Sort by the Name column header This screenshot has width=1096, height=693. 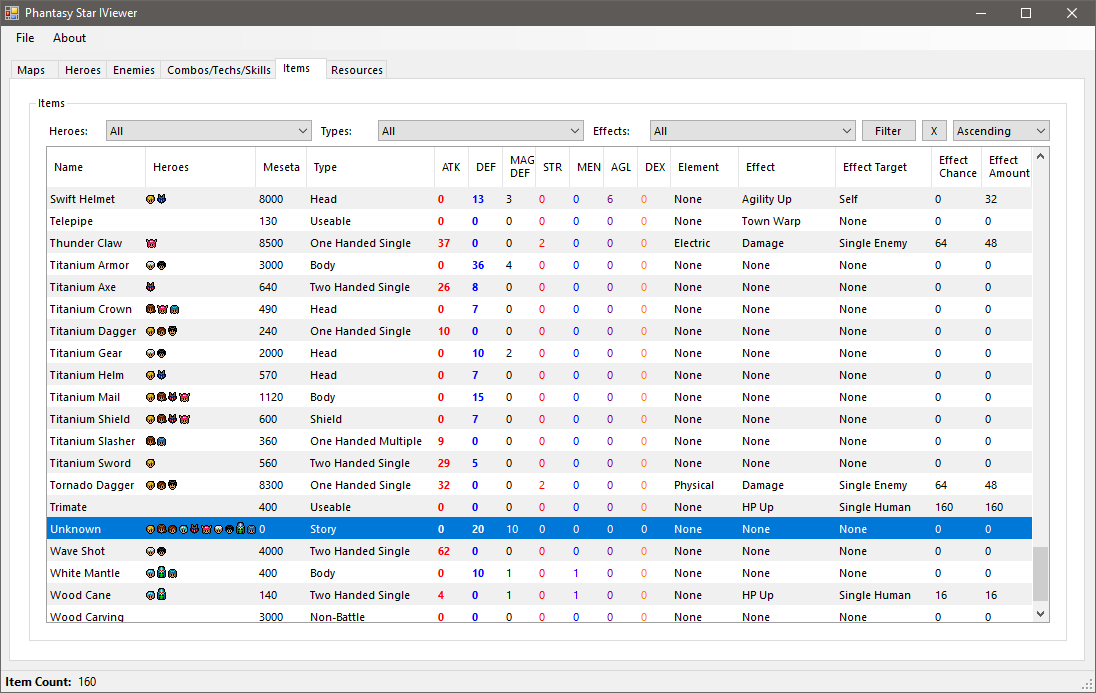[96, 167]
